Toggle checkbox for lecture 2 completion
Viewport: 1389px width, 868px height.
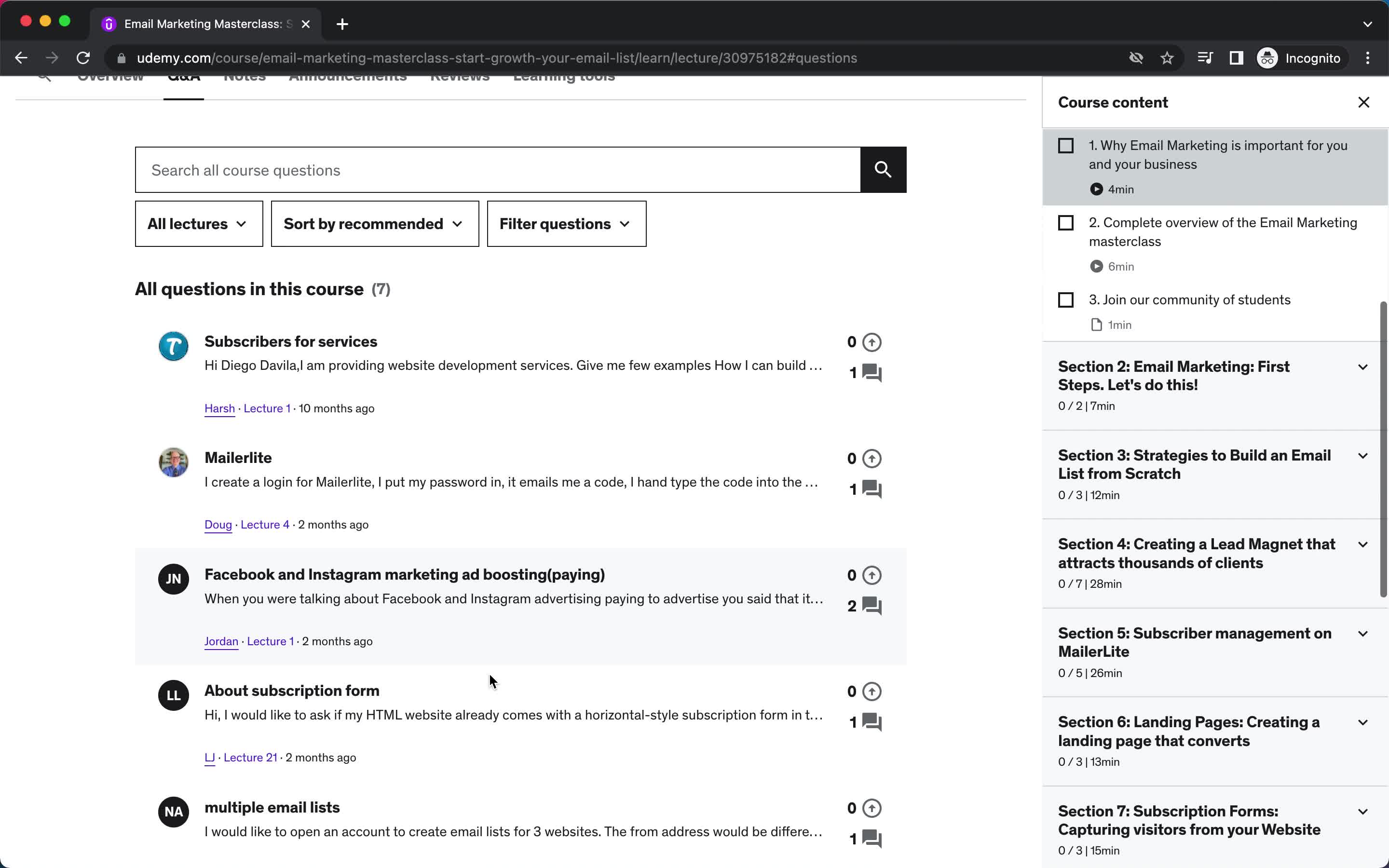(x=1066, y=222)
